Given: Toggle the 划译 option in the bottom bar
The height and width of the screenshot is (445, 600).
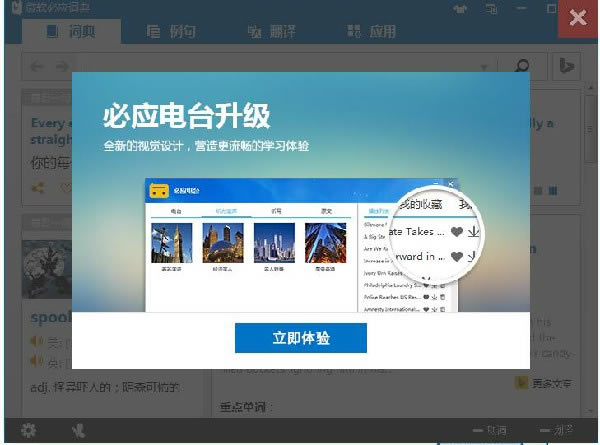Looking at the screenshot, I should pyautogui.click(x=557, y=431).
